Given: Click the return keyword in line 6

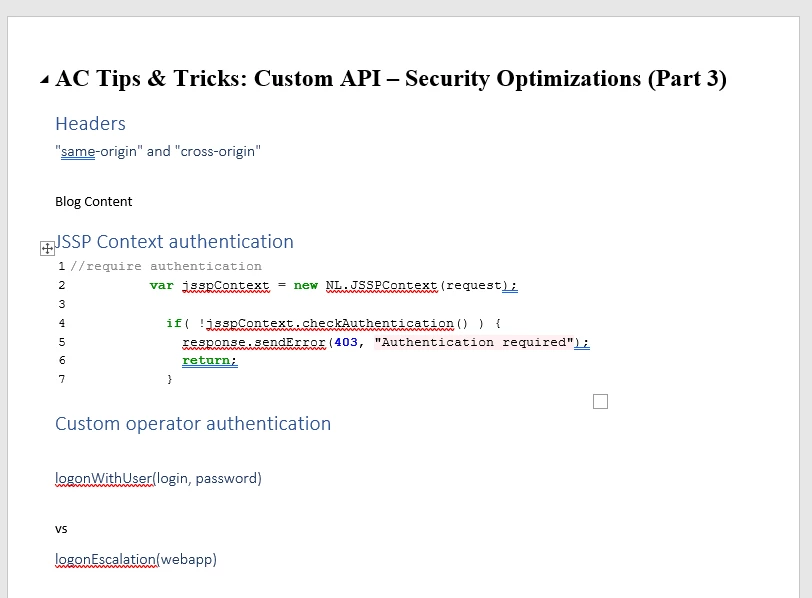Looking at the screenshot, I should 206,360.
